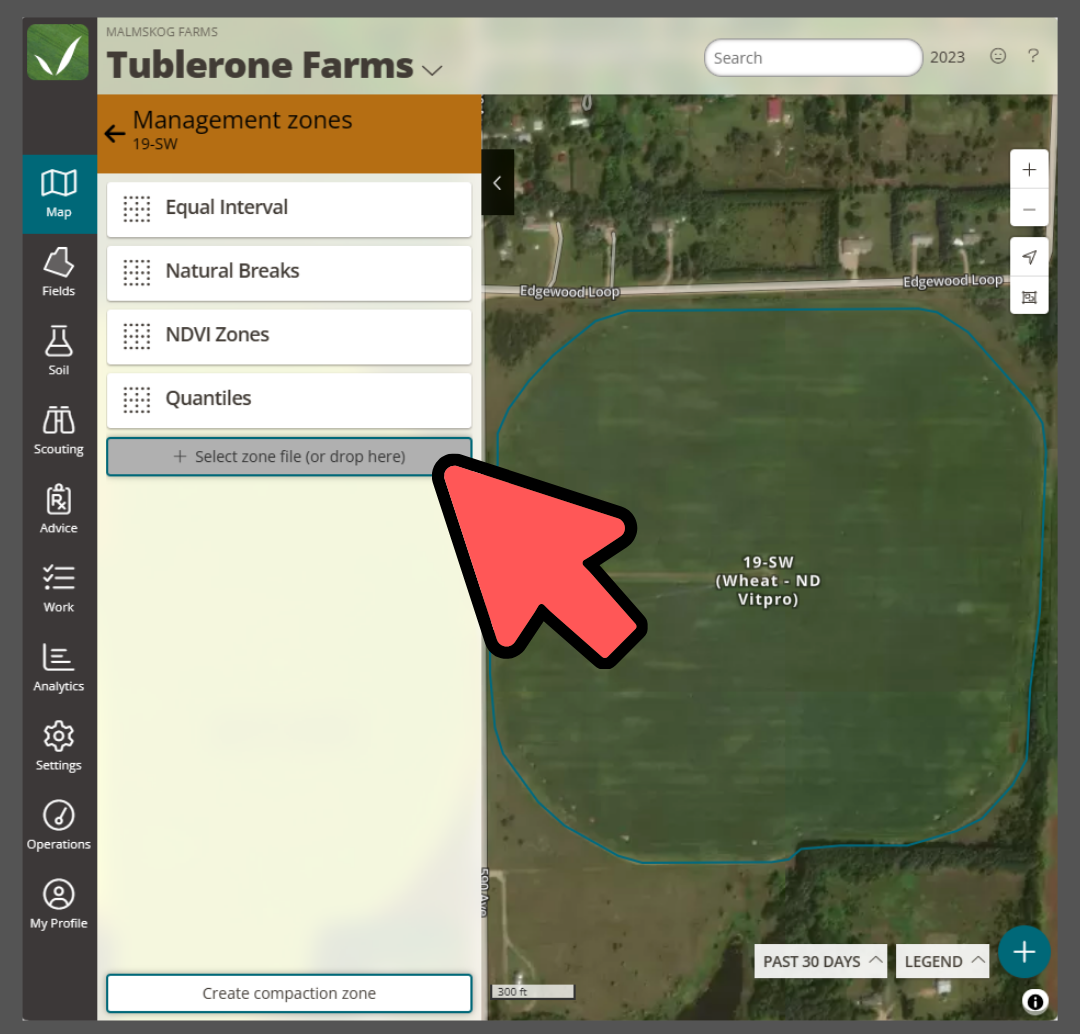Select the Equal Interval zone method
Viewport: 1080px width, 1034px height.
click(289, 208)
